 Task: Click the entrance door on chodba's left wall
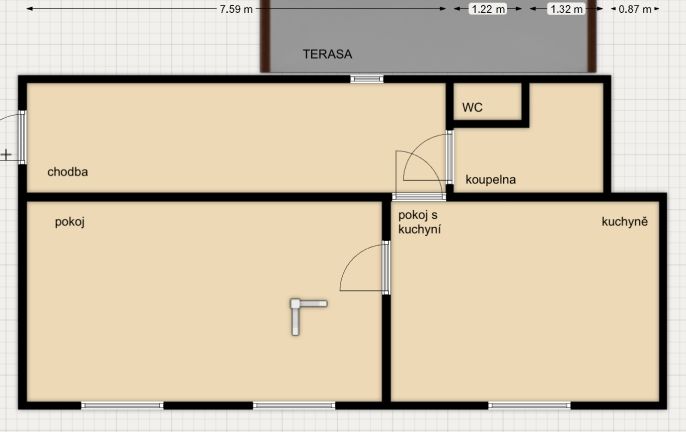(x=22, y=137)
